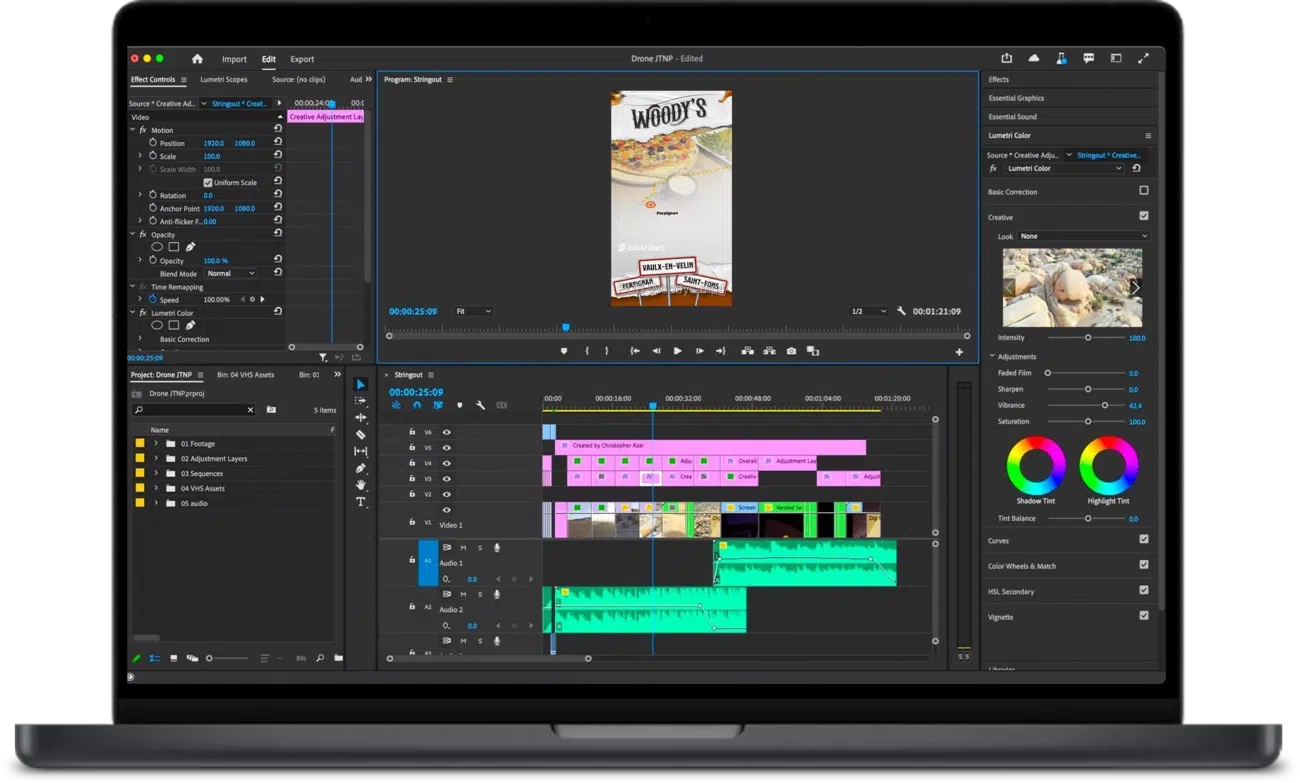This screenshot has width=1300, height=783.
Task: Mute the Audio 1 track
Action: tap(463, 548)
